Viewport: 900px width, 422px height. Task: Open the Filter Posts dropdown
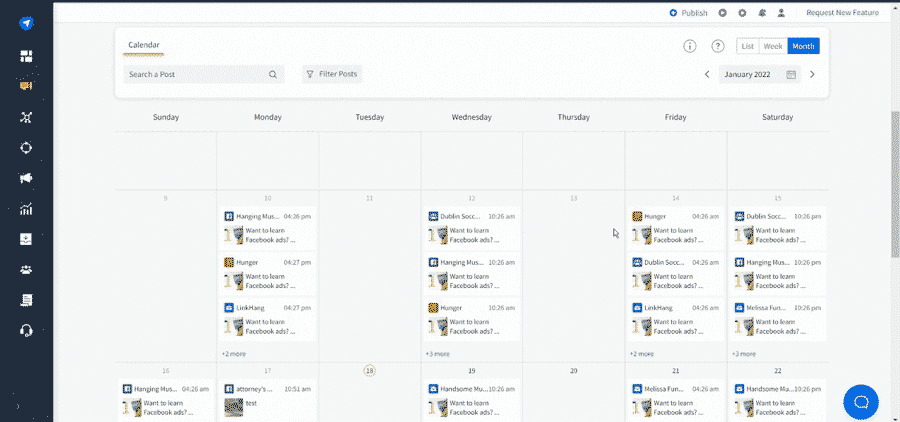[332, 74]
